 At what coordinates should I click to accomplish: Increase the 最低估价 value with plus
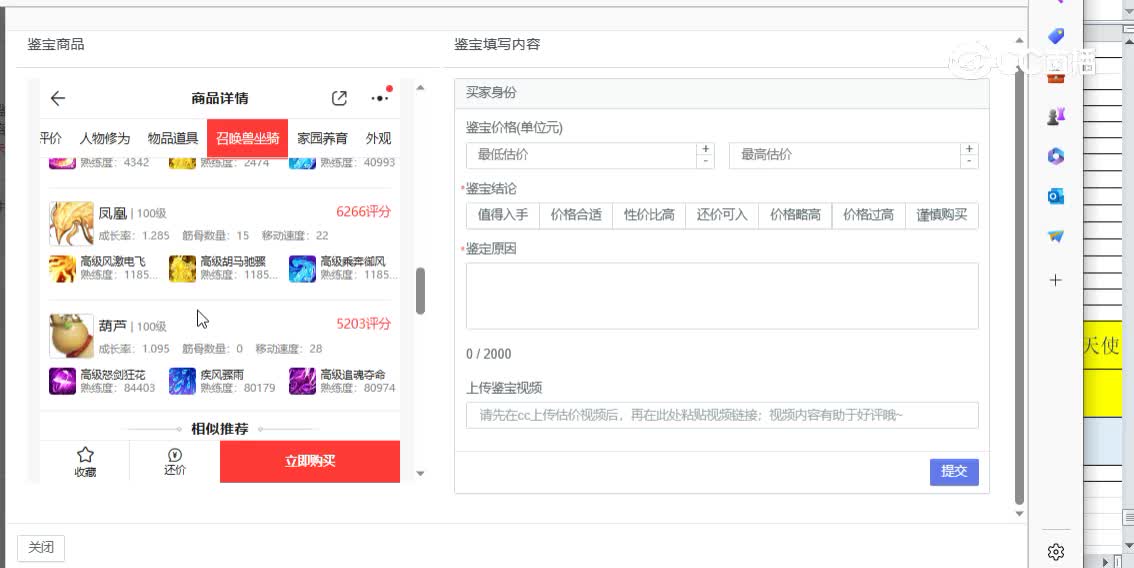pos(706,148)
